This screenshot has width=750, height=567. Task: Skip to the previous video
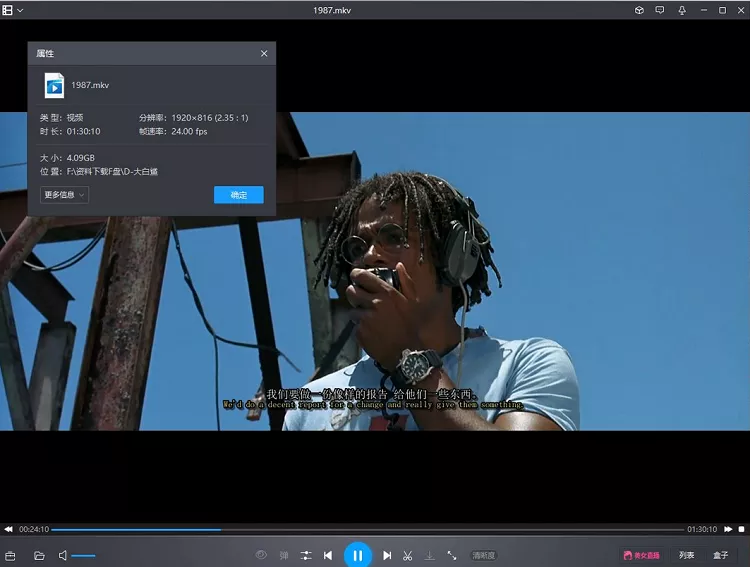pyautogui.click(x=328, y=555)
